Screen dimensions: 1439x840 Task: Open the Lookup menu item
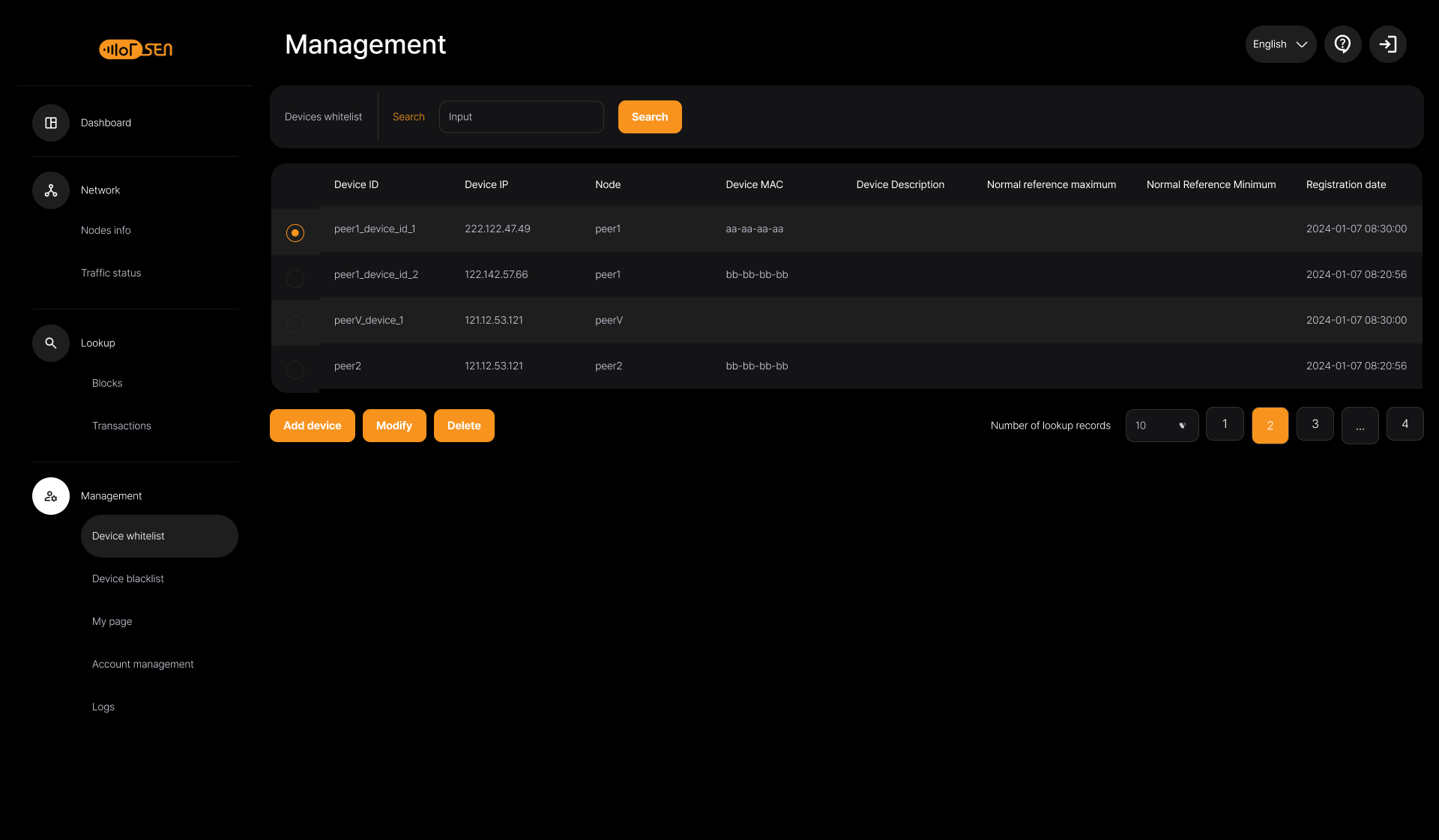(x=98, y=343)
